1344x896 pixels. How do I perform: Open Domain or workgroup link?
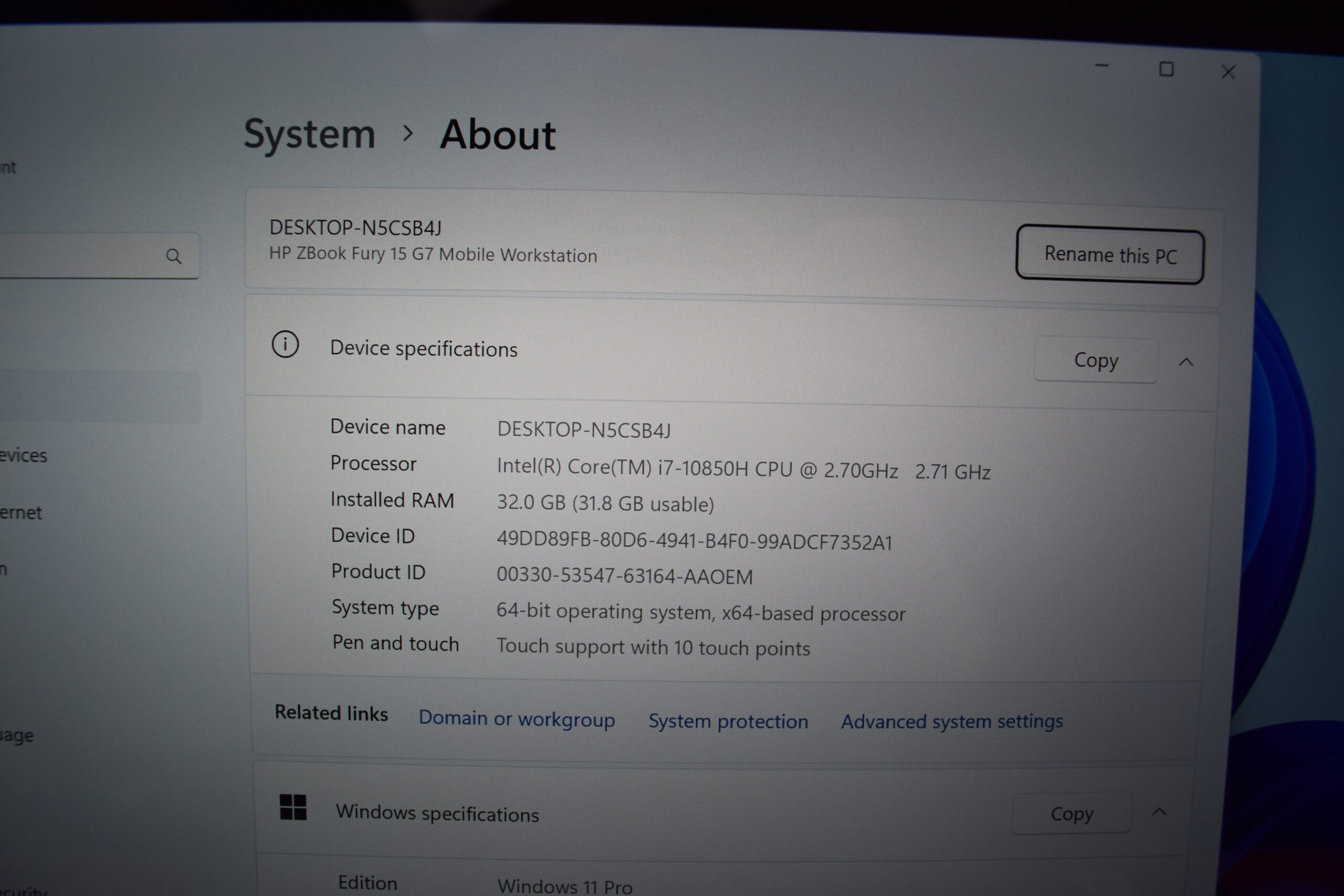coord(517,719)
